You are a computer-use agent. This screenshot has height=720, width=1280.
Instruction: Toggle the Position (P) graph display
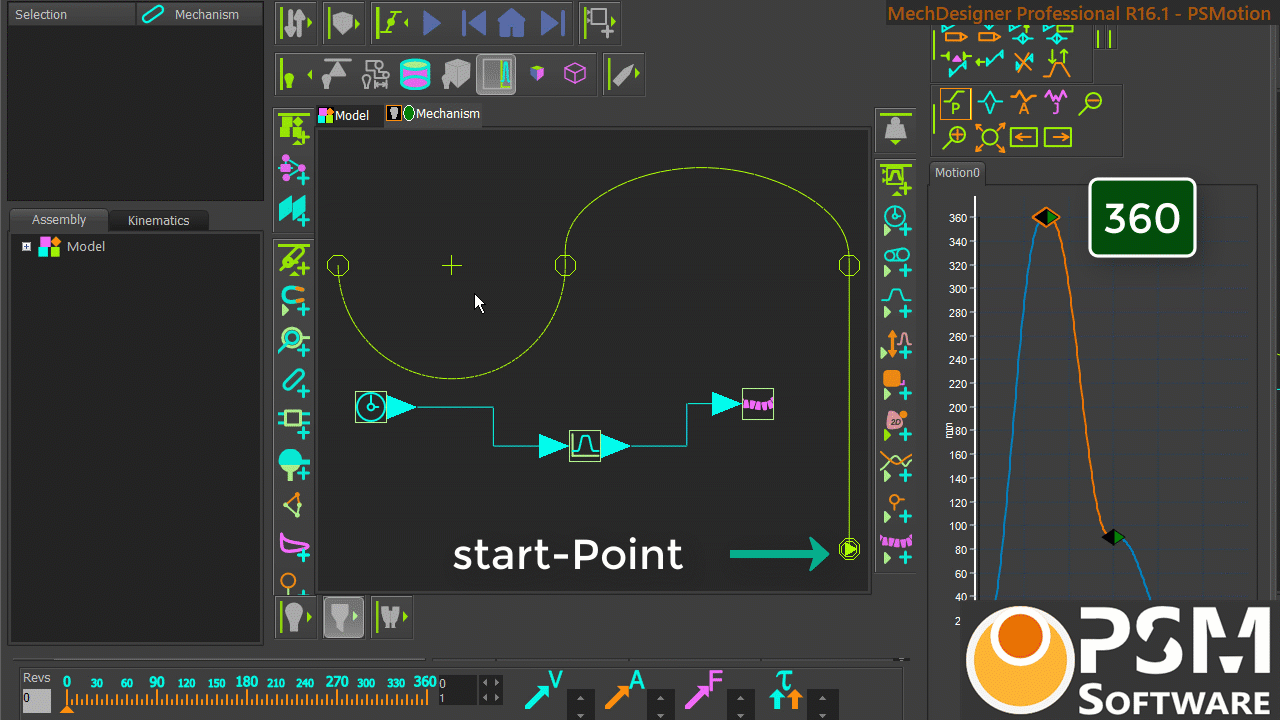click(x=956, y=103)
